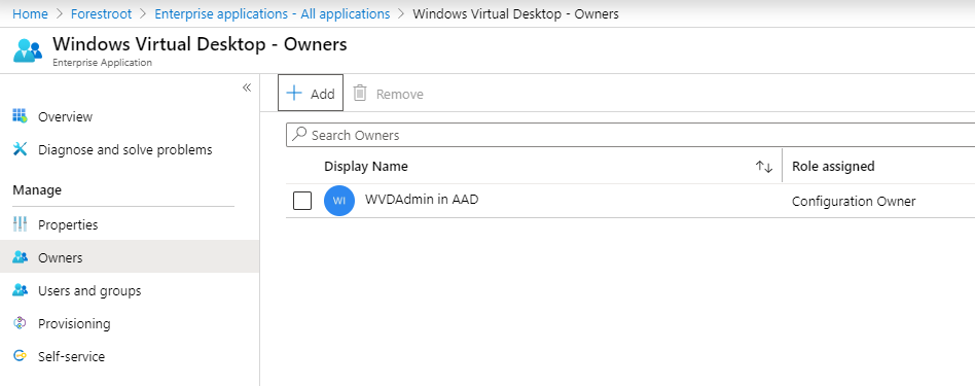Click the Add owner button
This screenshot has height=386, width=975.
(310, 93)
